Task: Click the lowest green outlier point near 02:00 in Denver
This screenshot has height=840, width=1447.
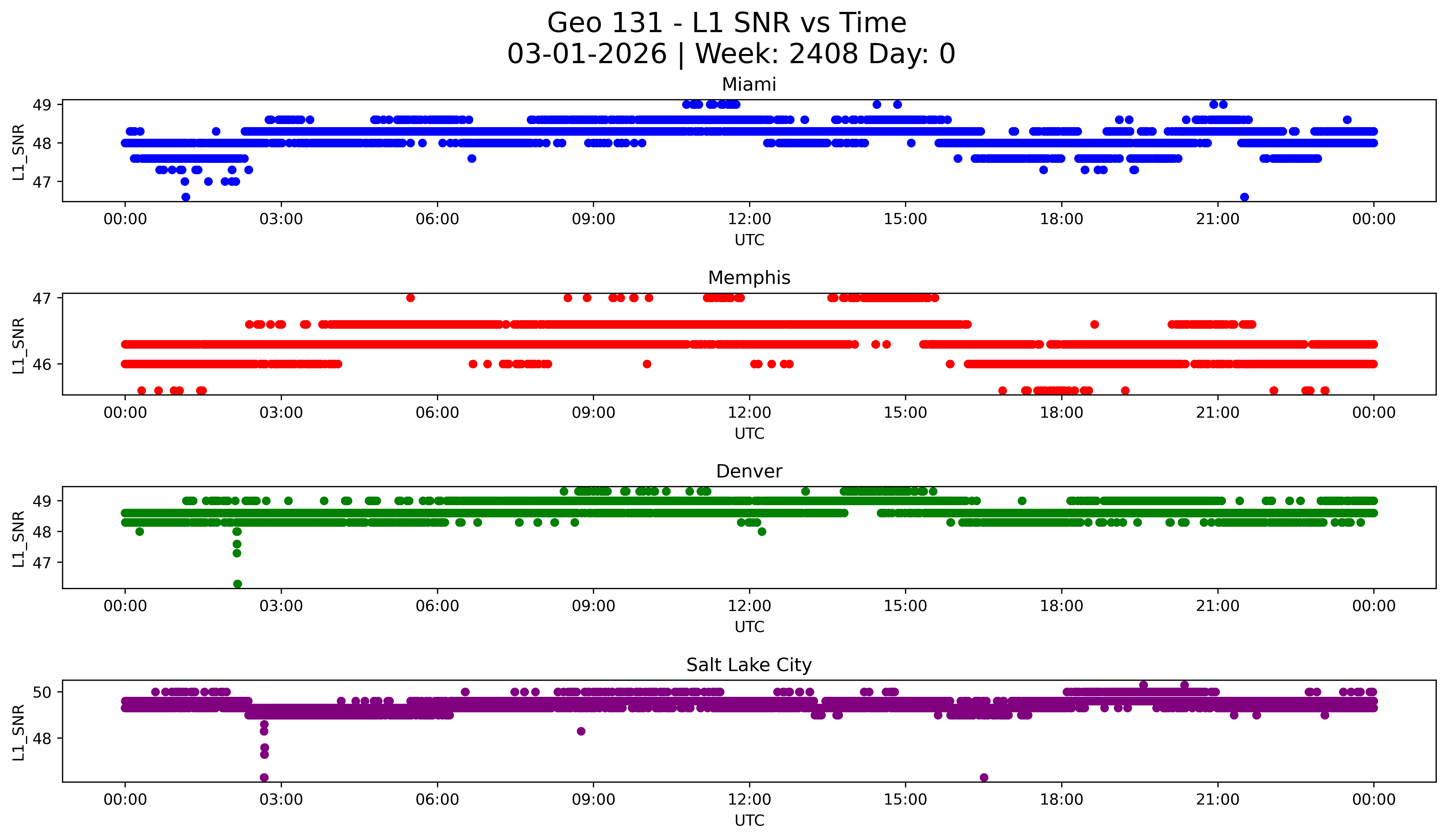Action: [237, 584]
